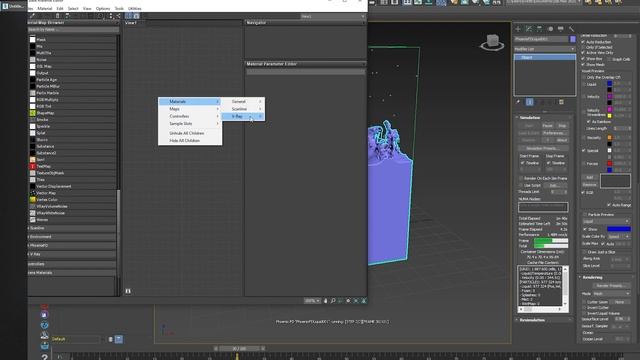Open Controllers submenu in context menu
Screen dimensions: 640x360
190,116
